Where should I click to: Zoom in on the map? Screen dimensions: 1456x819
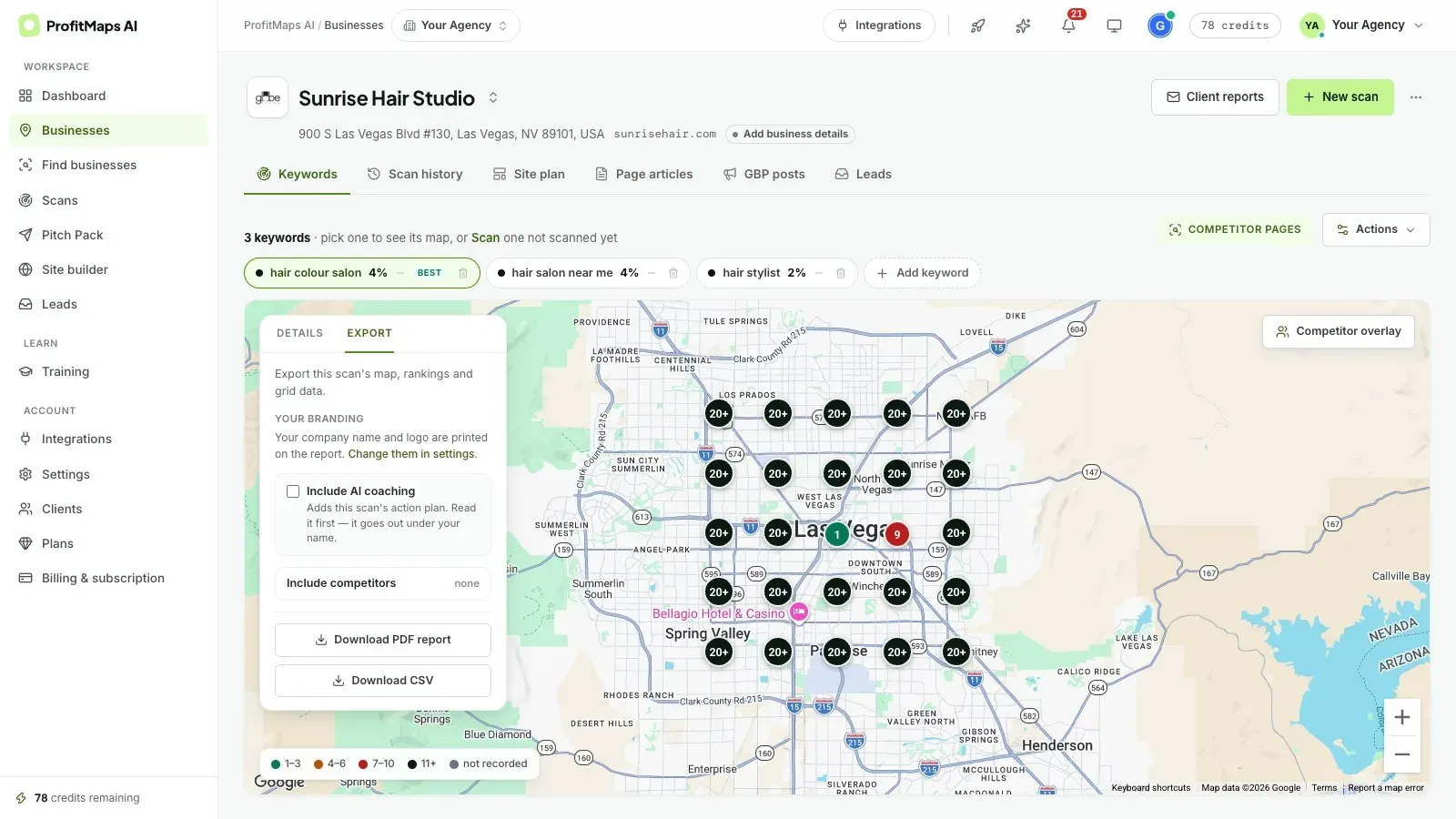[x=1402, y=717]
